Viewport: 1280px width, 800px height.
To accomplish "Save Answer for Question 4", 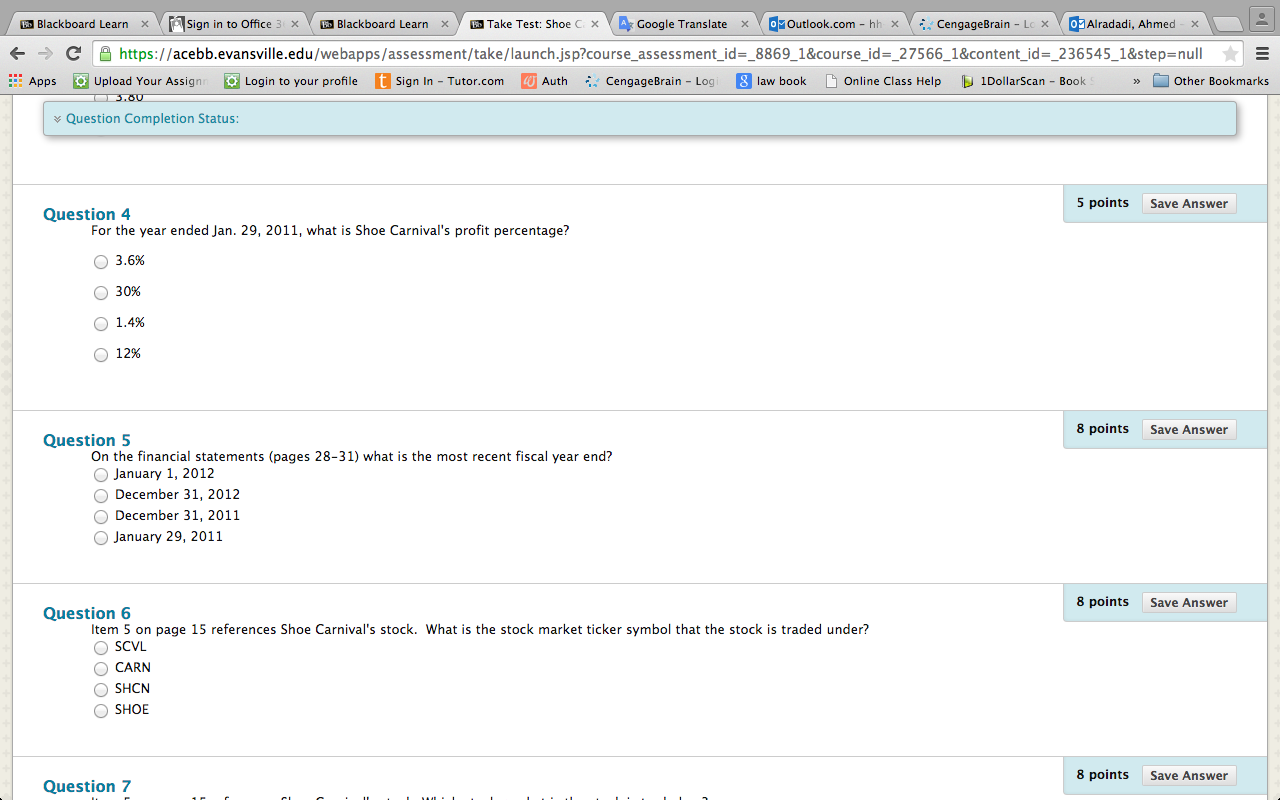I will (1189, 204).
